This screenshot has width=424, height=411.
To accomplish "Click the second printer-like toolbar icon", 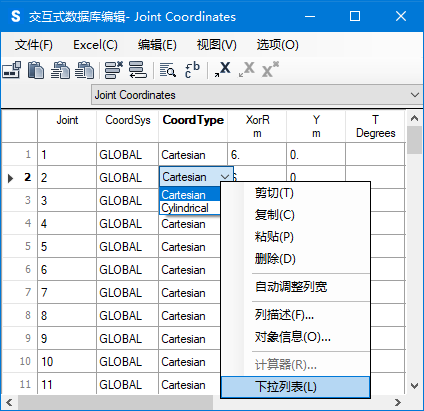I will pyautogui.click(x=84, y=70).
